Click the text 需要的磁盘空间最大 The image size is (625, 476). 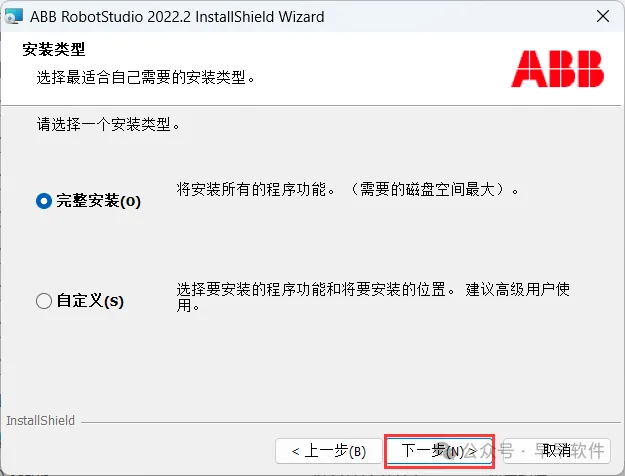click(428, 189)
